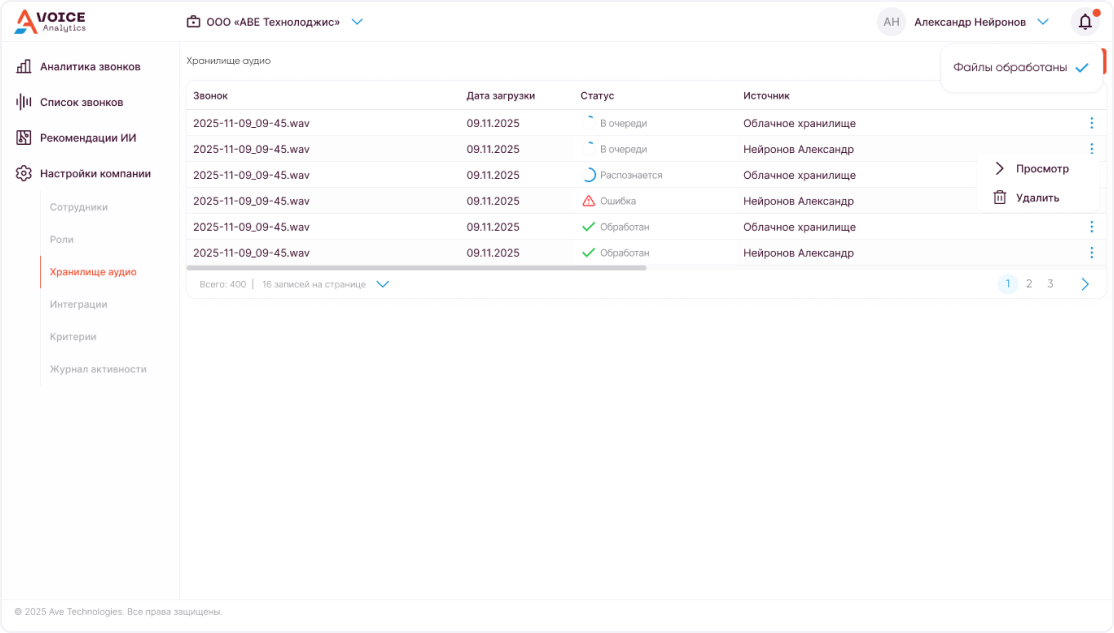
Task: Click the Voice Analytics logo
Action: [50, 21]
